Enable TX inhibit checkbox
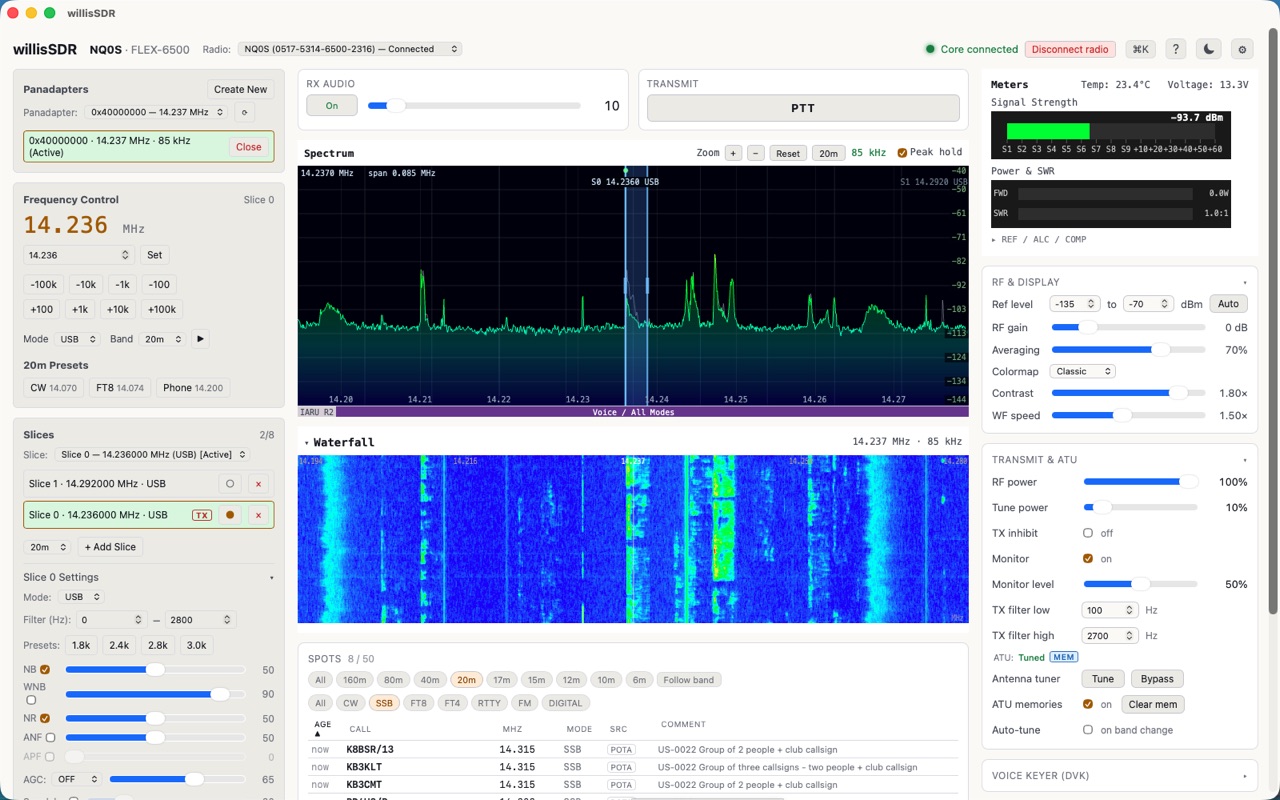The height and width of the screenshot is (800, 1280). 1088,533
